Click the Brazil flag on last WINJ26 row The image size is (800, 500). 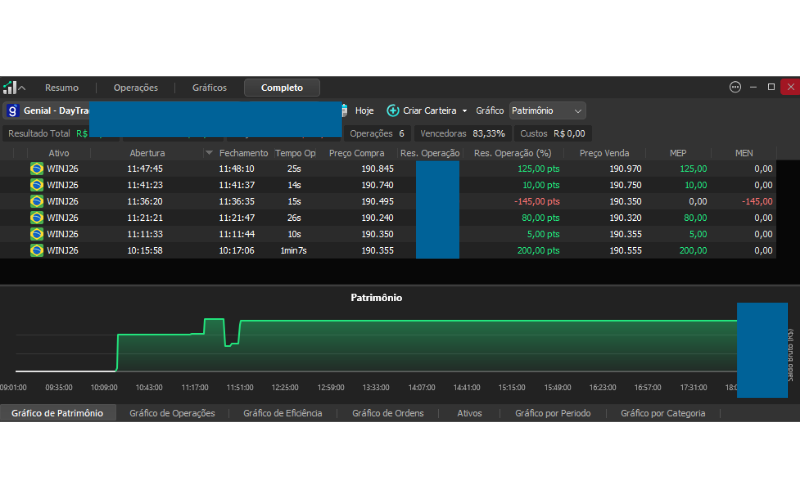37,249
